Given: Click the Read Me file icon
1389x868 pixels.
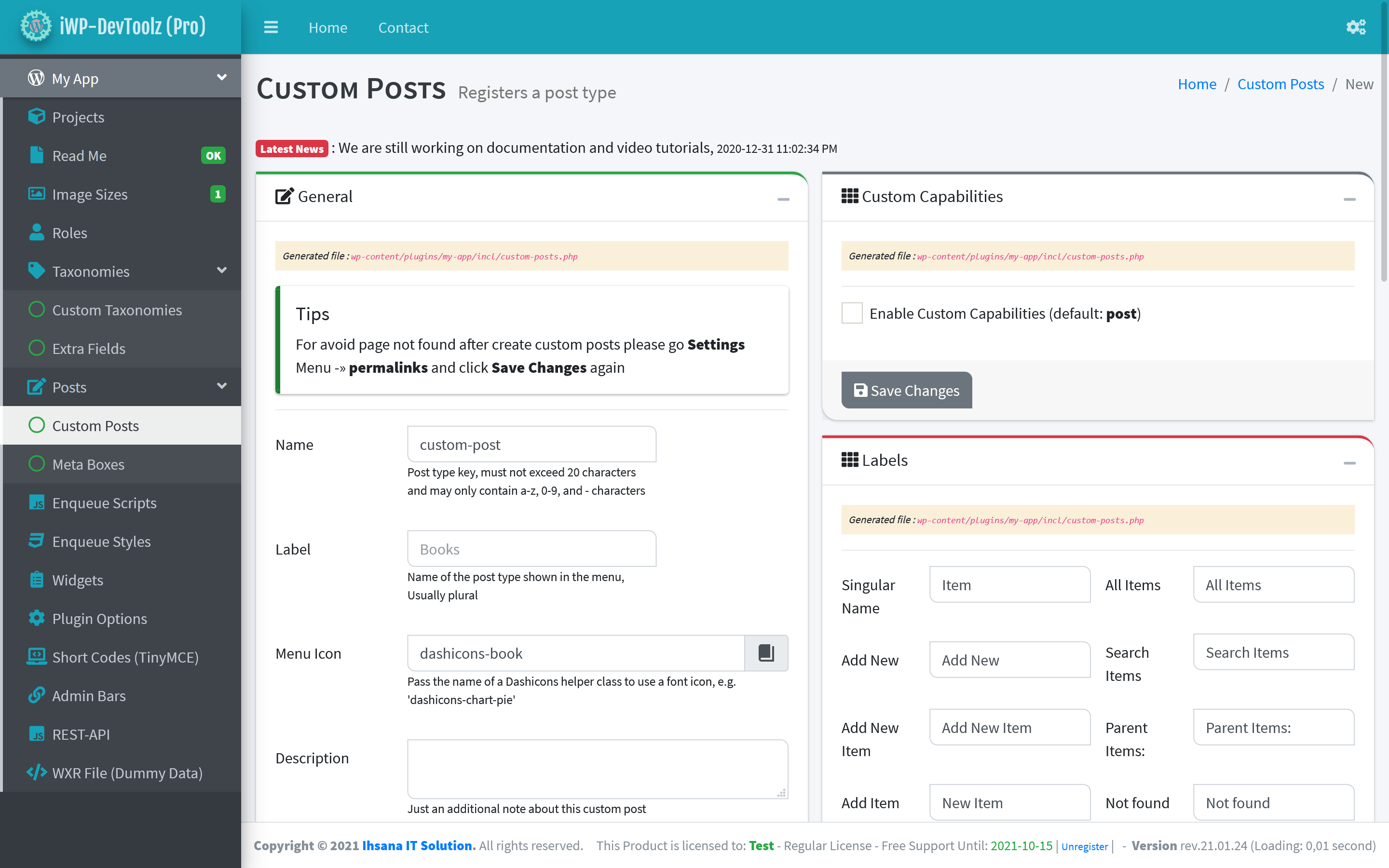Looking at the screenshot, I should tap(36, 155).
